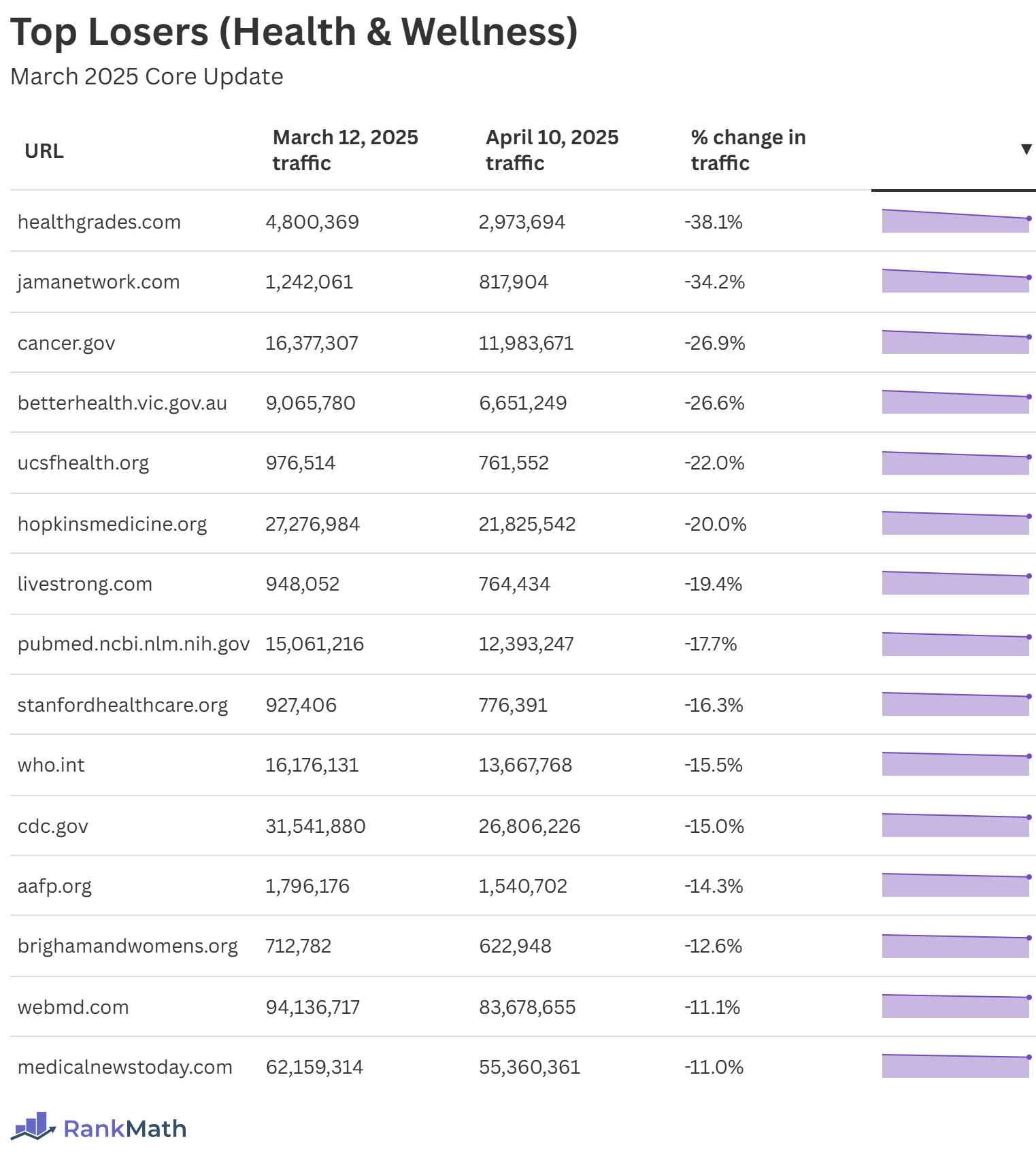1036x1154 pixels.
Task: Click the March 2025 Core Update subtitle
Action: (x=147, y=77)
